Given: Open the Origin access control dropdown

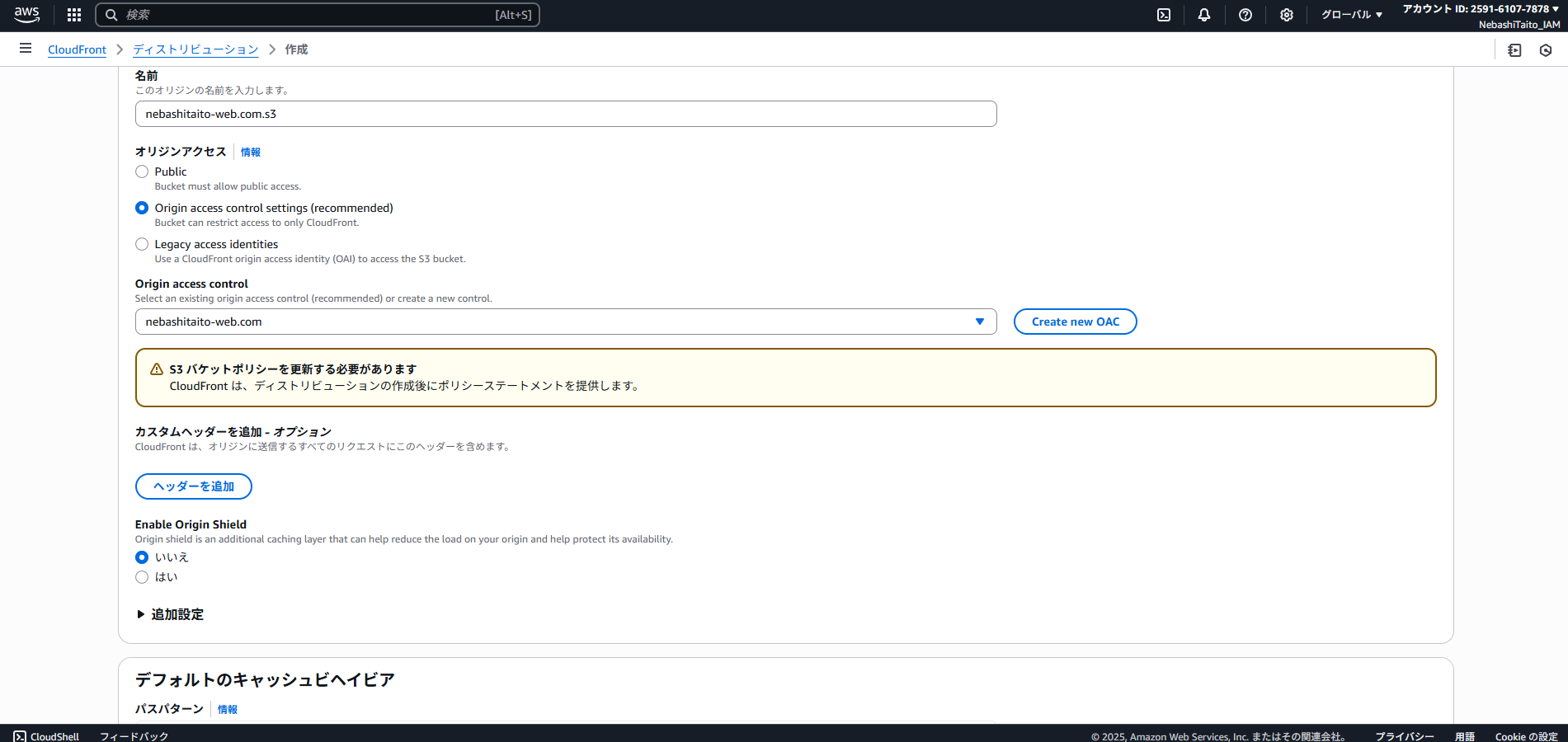Looking at the screenshot, I should (565, 322).
